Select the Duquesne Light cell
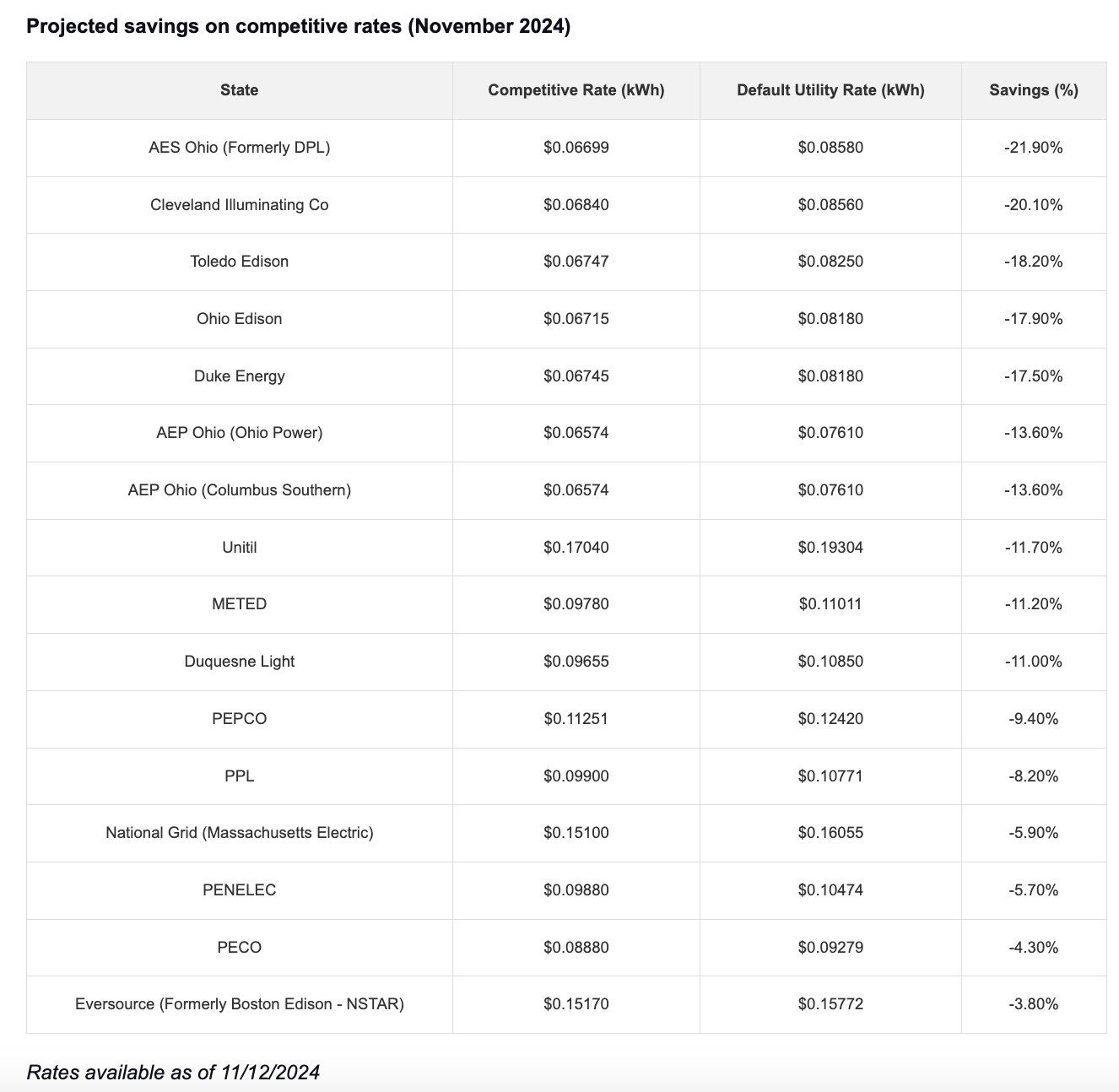Screen dimensions: 1119x1092 pos(240,662)
